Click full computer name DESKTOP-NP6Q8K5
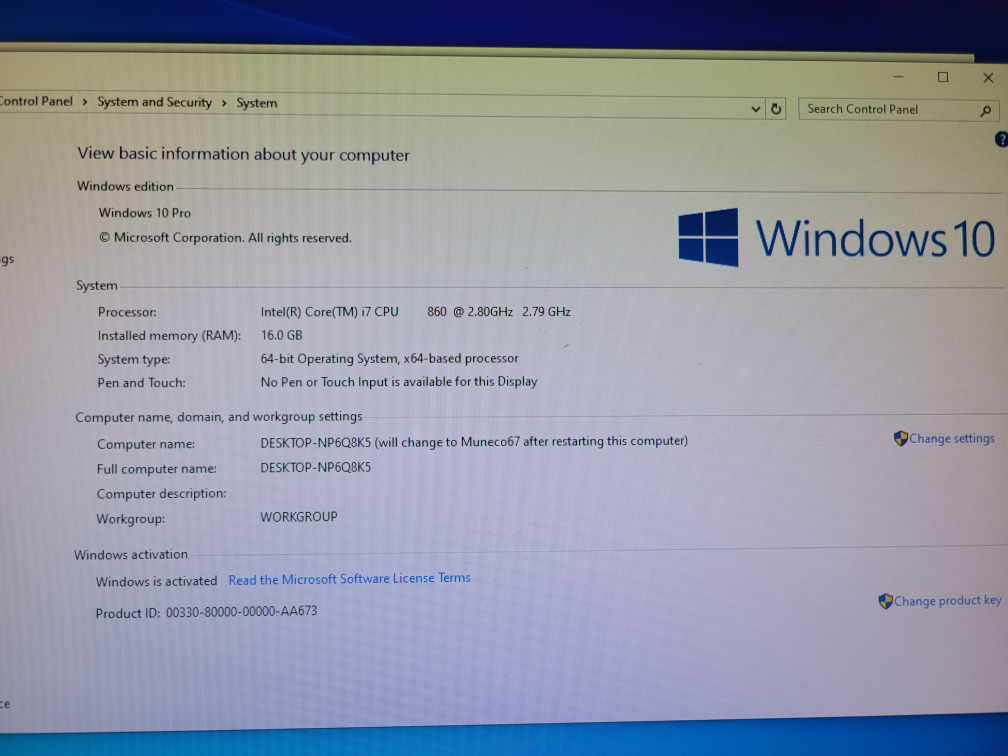The height and width of the screenshot is (756, 1008). coord(316,467)
